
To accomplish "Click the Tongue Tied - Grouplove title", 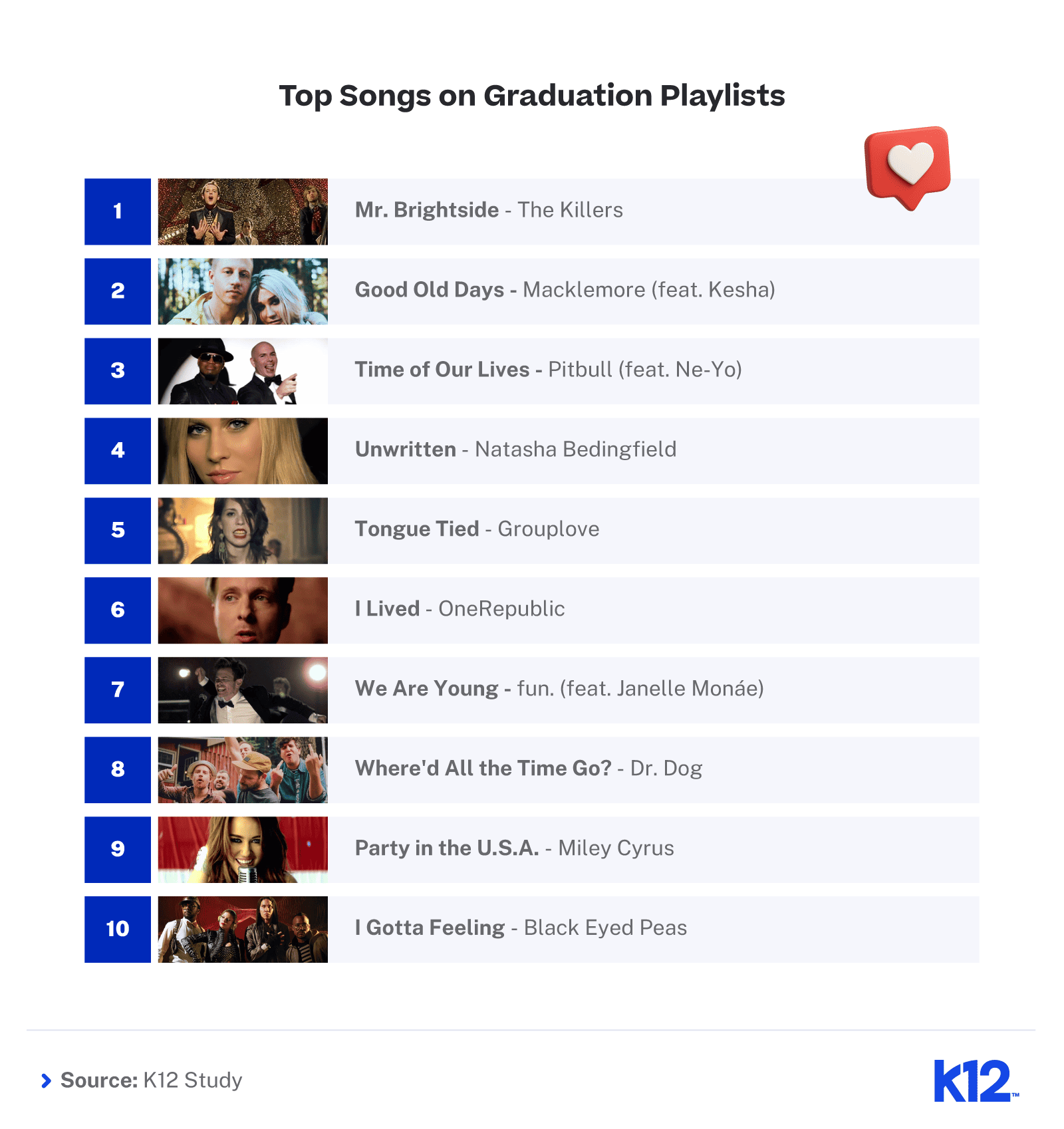I will pos(477,529).
